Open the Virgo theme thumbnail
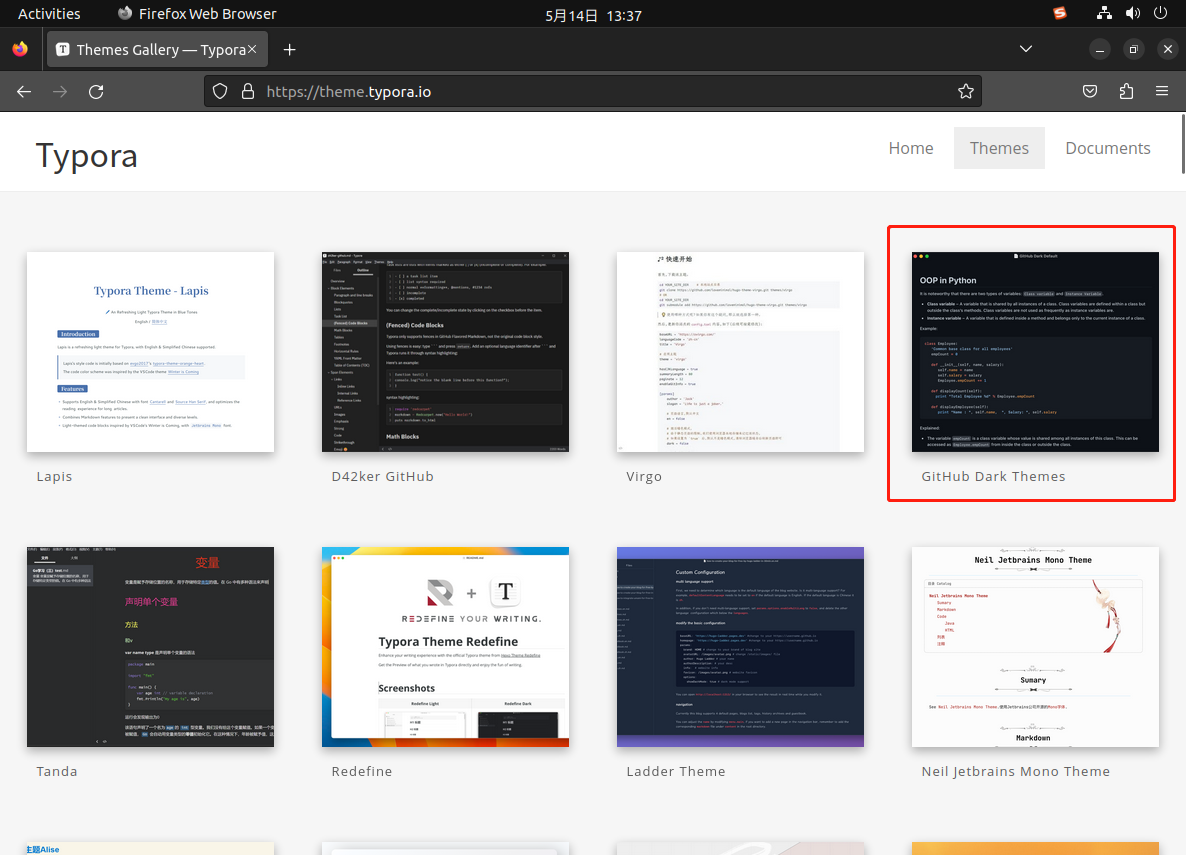1186x855 pixels. click(740, 352)
